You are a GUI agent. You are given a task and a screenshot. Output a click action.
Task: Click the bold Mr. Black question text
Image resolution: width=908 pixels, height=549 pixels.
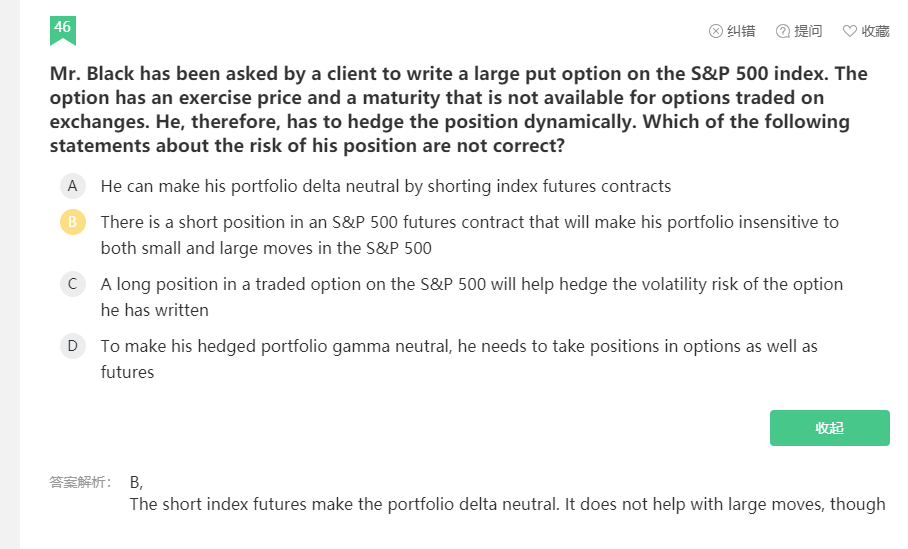coord(458,110)
